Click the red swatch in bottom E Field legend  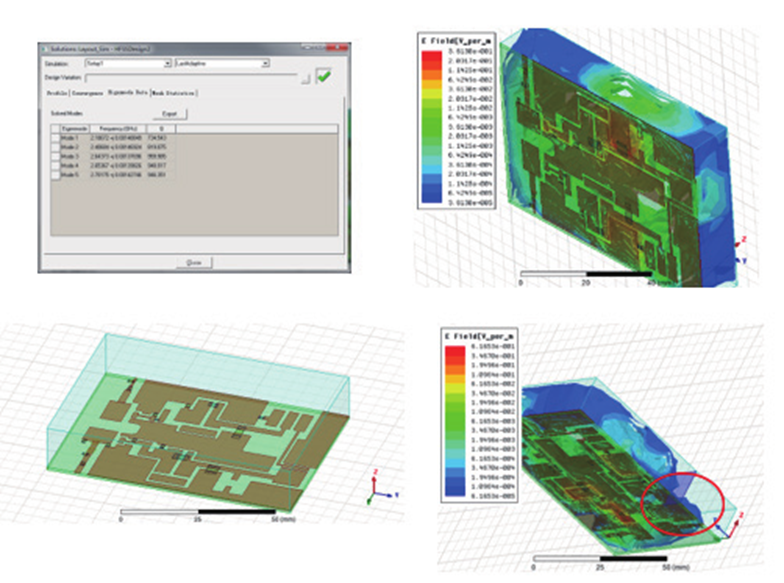(x=454, y=350)
